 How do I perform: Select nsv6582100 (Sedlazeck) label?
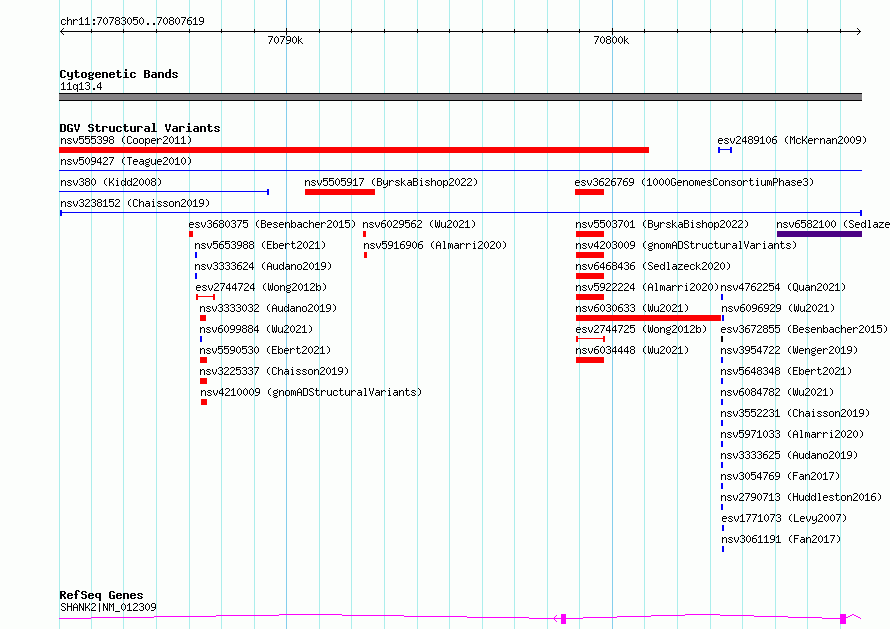tap(833, 224)
